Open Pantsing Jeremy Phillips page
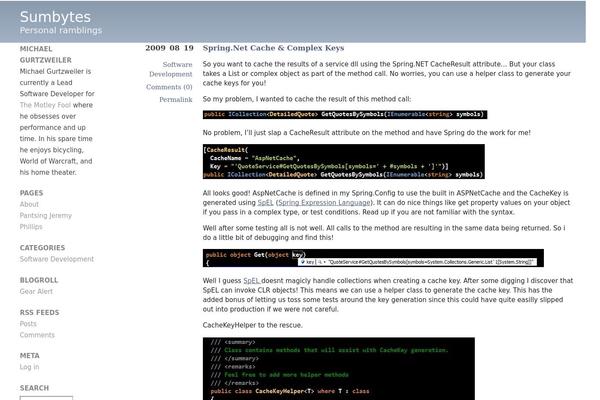Viewport: 600px width, 400px height. tap(46, 221)
